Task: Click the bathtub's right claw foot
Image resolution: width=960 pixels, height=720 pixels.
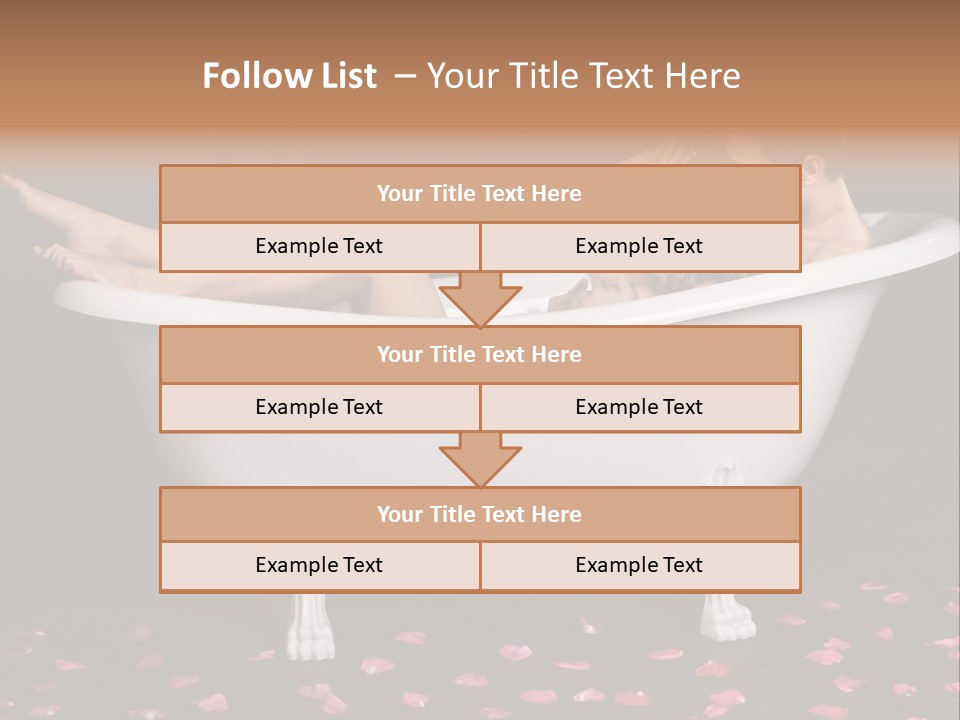Action: (729, 616)
